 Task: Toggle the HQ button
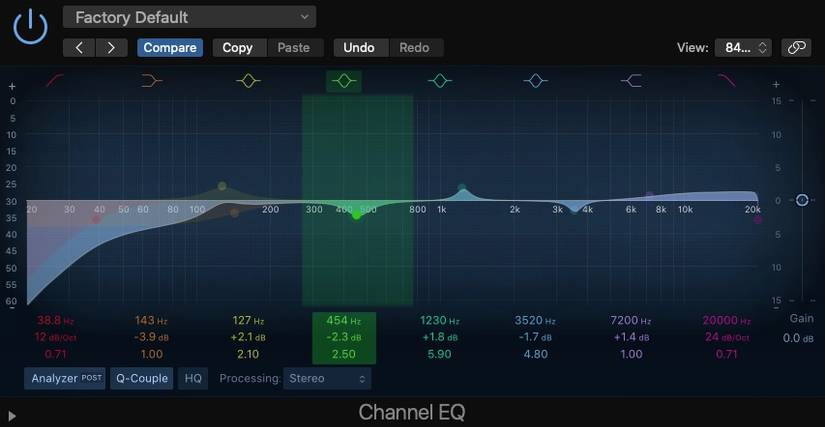coord(193,379)
